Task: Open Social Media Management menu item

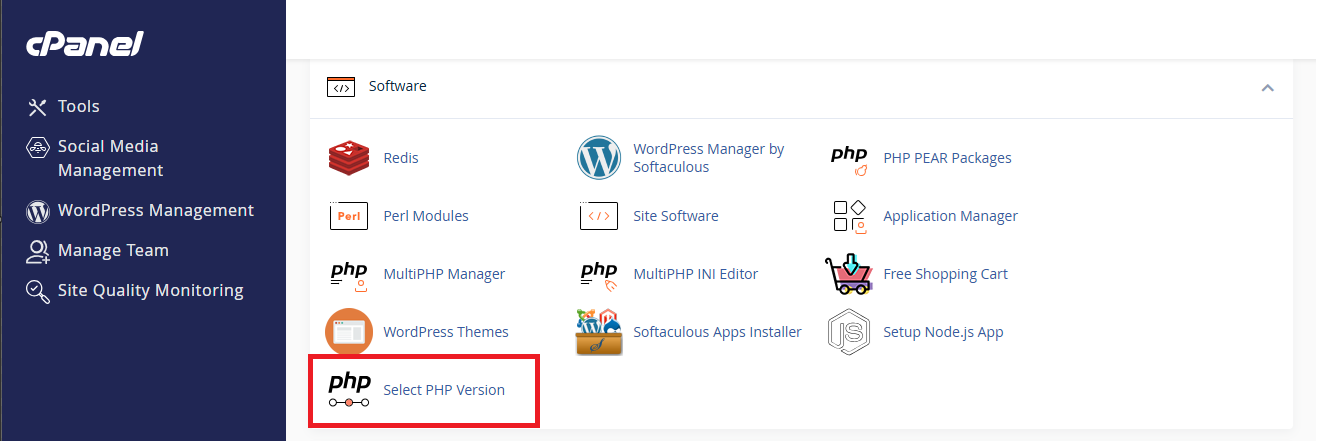Action: pyautogui.click(x=110, y=159)
